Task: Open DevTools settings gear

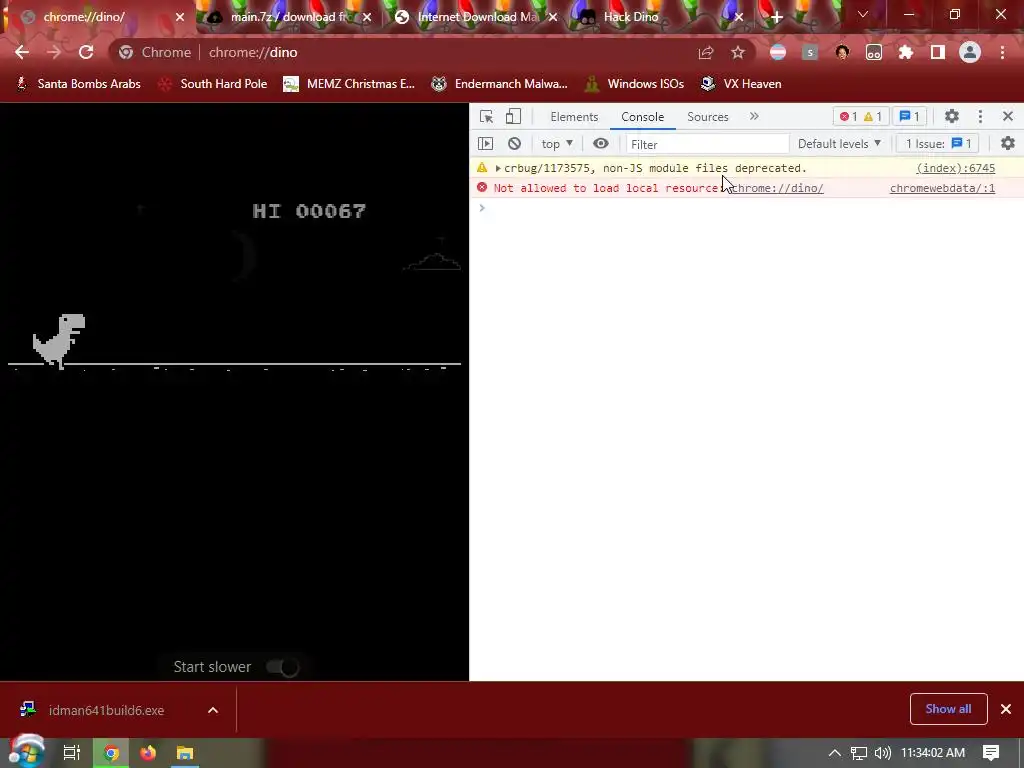Action: [x=952, y=116]
